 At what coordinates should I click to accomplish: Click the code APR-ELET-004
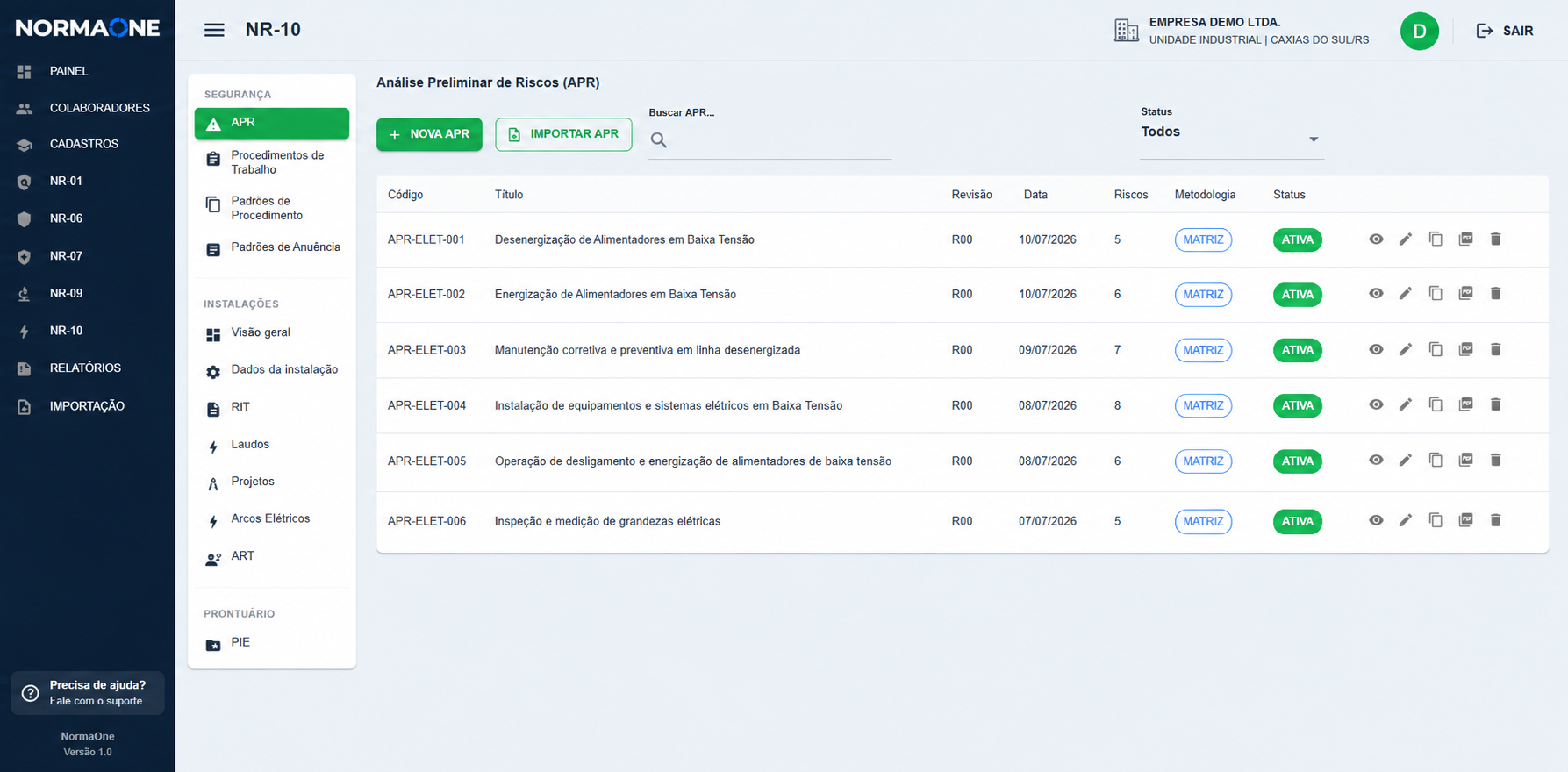point(426,405)
